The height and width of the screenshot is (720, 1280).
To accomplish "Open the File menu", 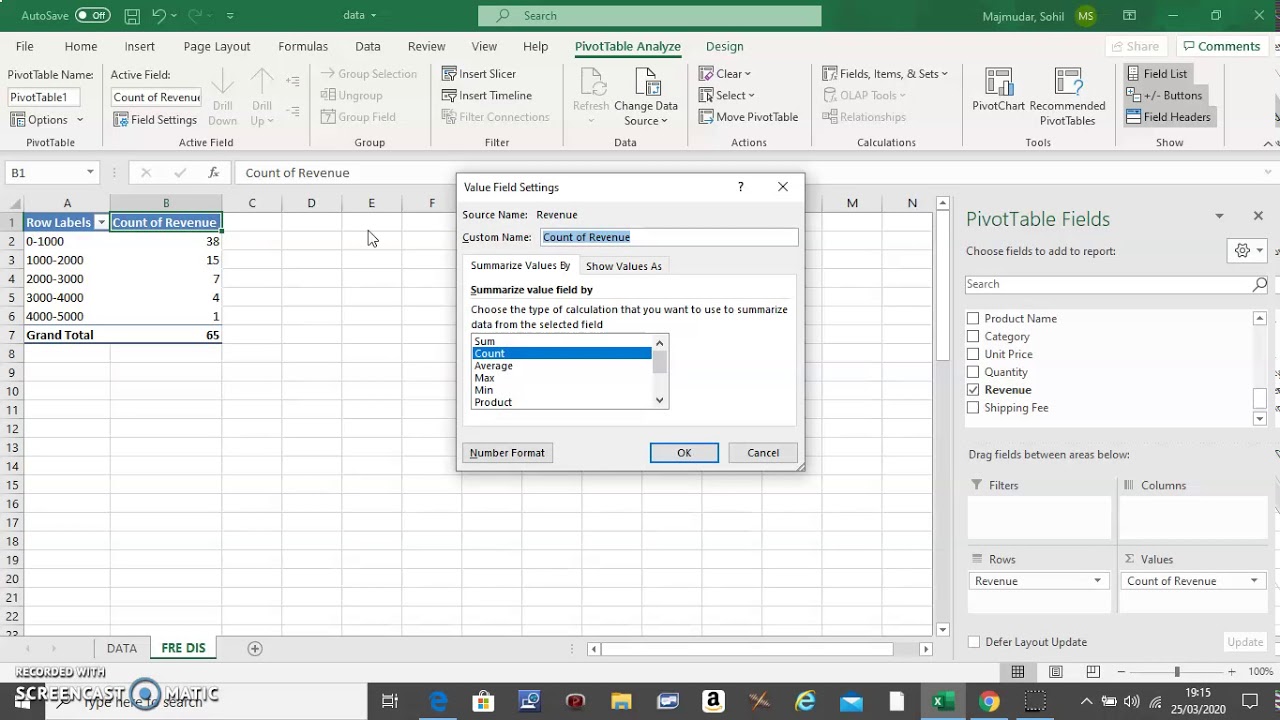I will tap(24, 46).
